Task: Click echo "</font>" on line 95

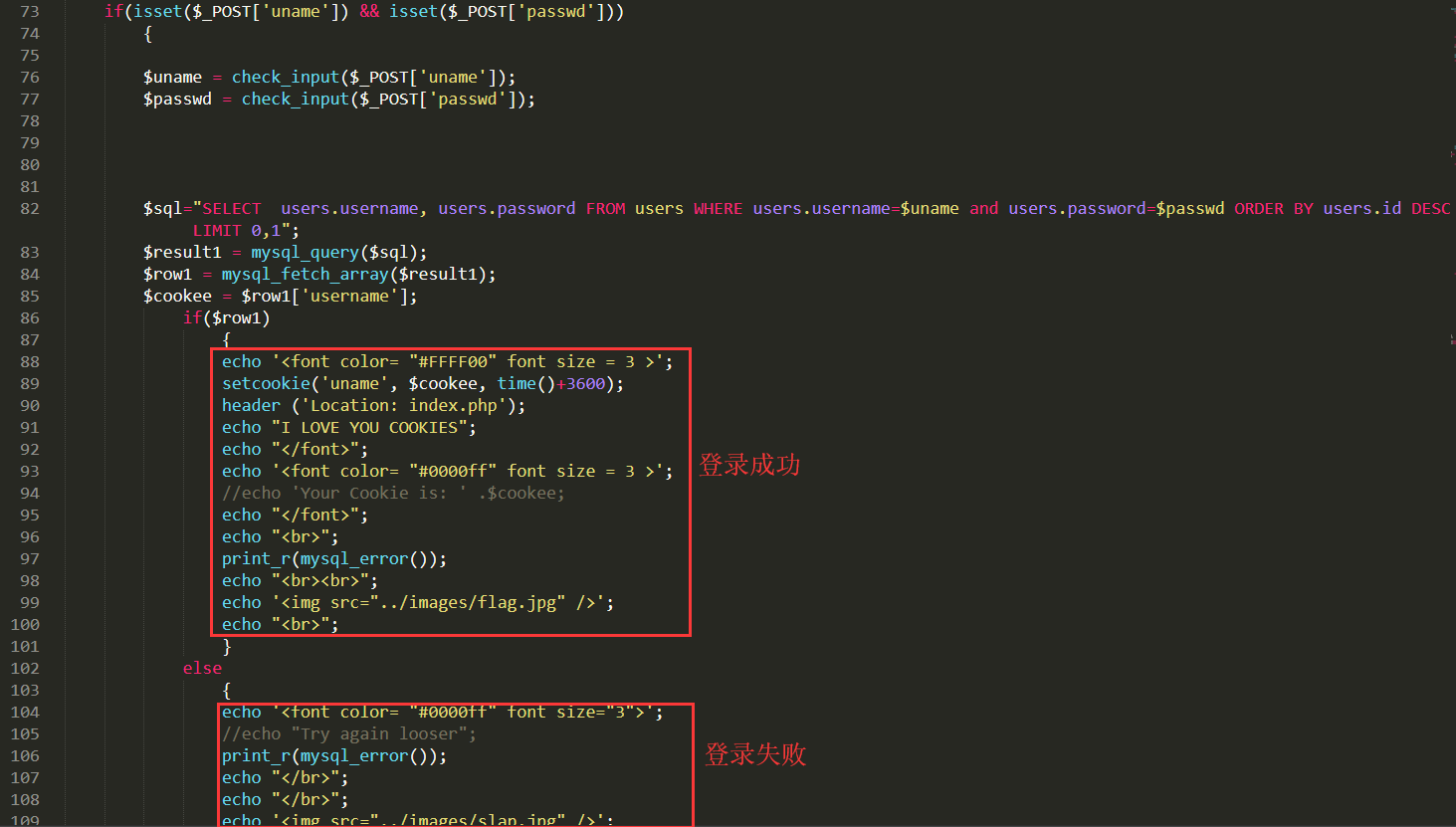Action: point(296,516)
